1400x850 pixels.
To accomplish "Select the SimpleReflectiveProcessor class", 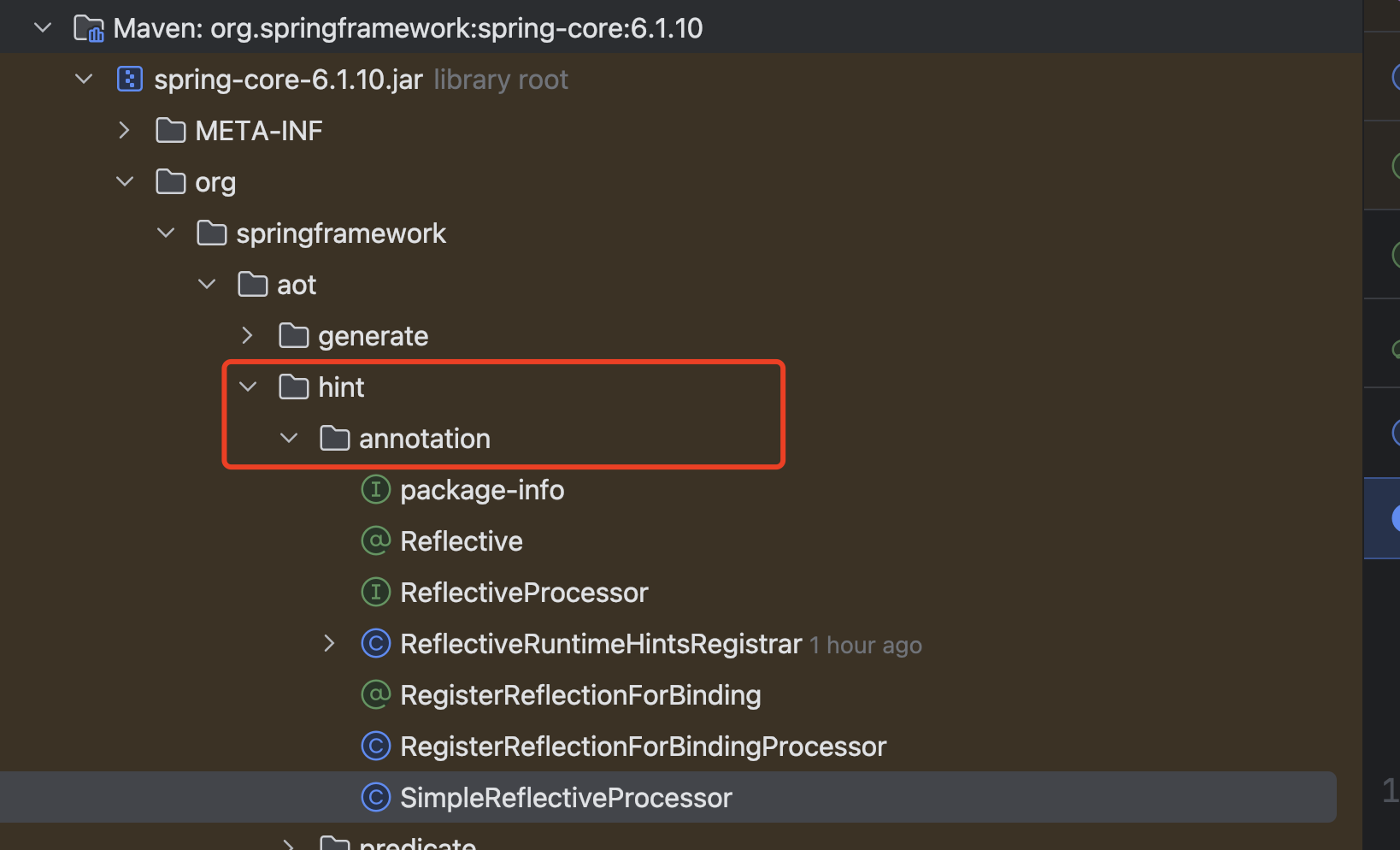I will [566, 799].
